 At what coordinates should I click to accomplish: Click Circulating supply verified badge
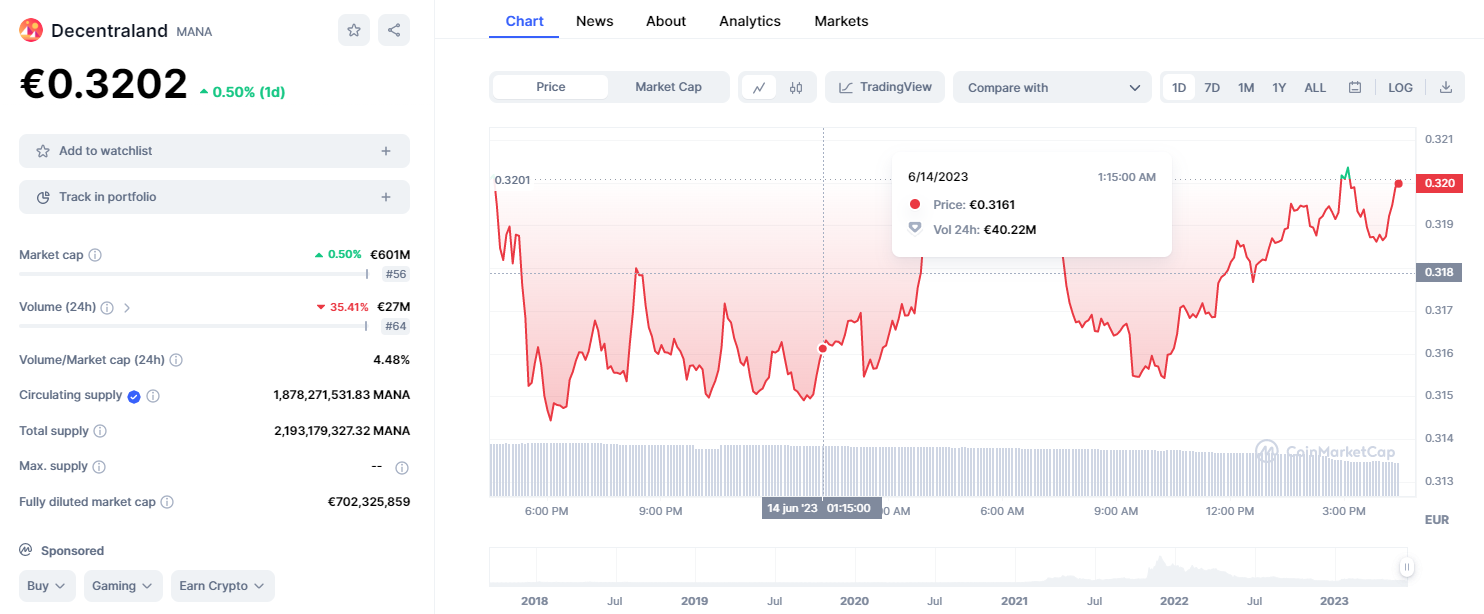coord(133,396)
